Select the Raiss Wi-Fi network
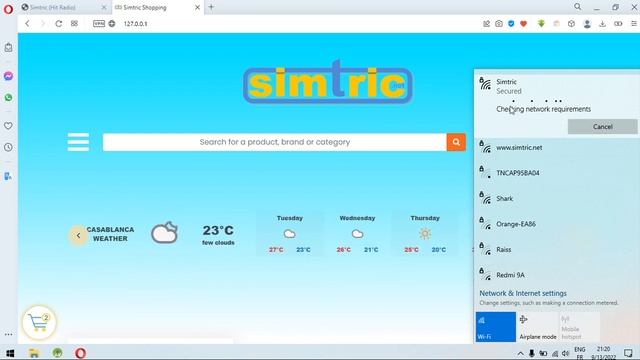Image resolution: width=640 pixels, height=360 pixels. click(x=557, y=249)
